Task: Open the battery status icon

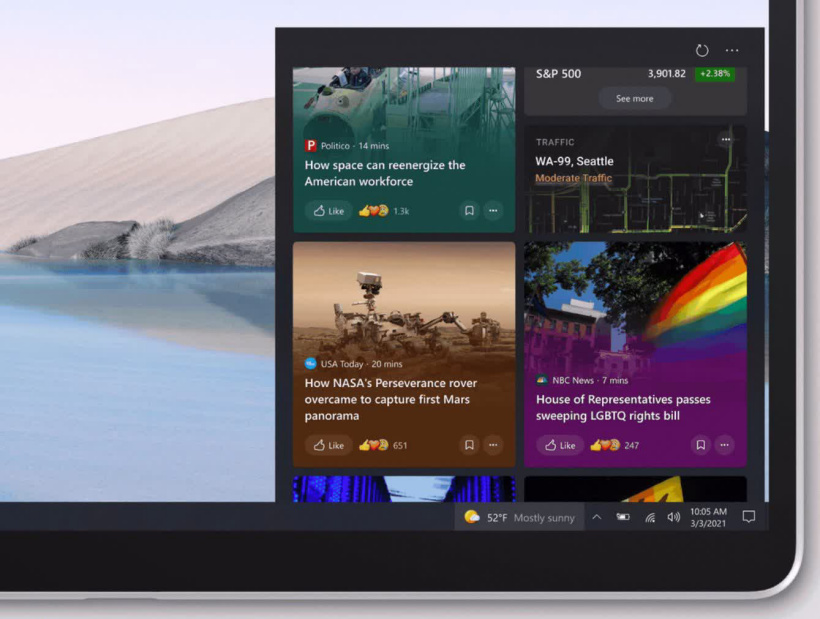Action: (623, 517)
